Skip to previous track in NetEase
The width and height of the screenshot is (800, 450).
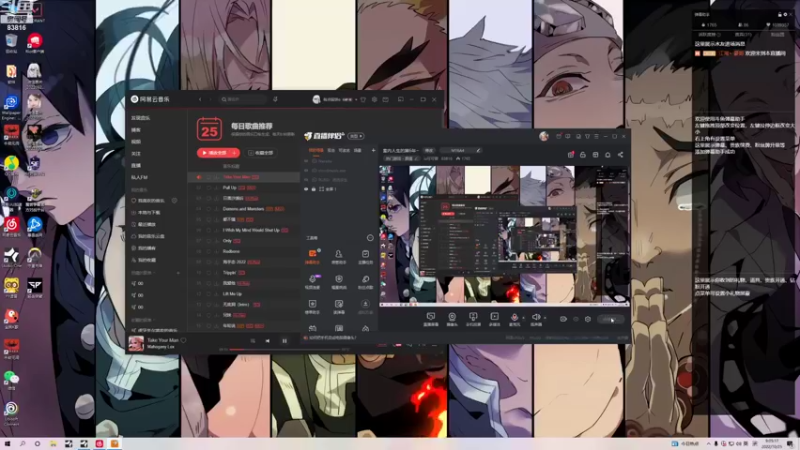[x=267, y=341]
